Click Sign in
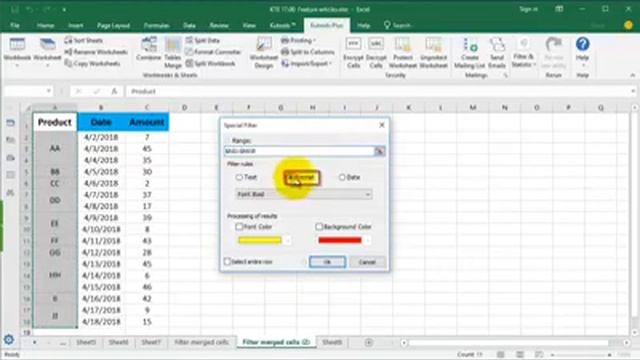The width and height of the screenshot is (640, 360). point(528,9)
